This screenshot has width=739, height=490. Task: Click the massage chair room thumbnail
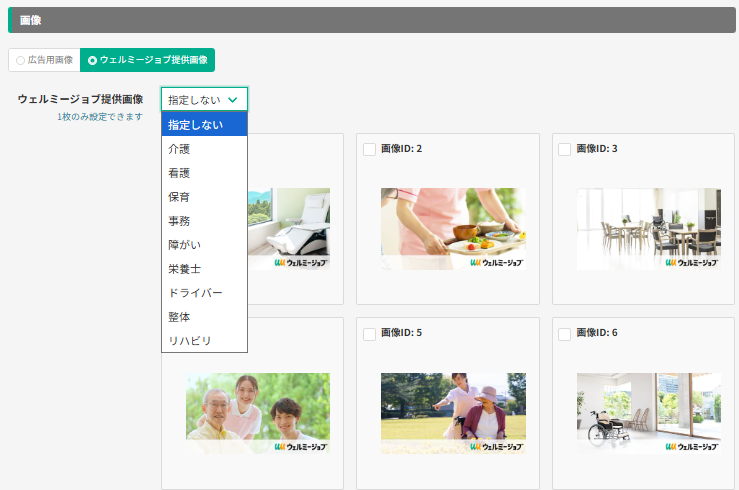click(x=289, y=229)
